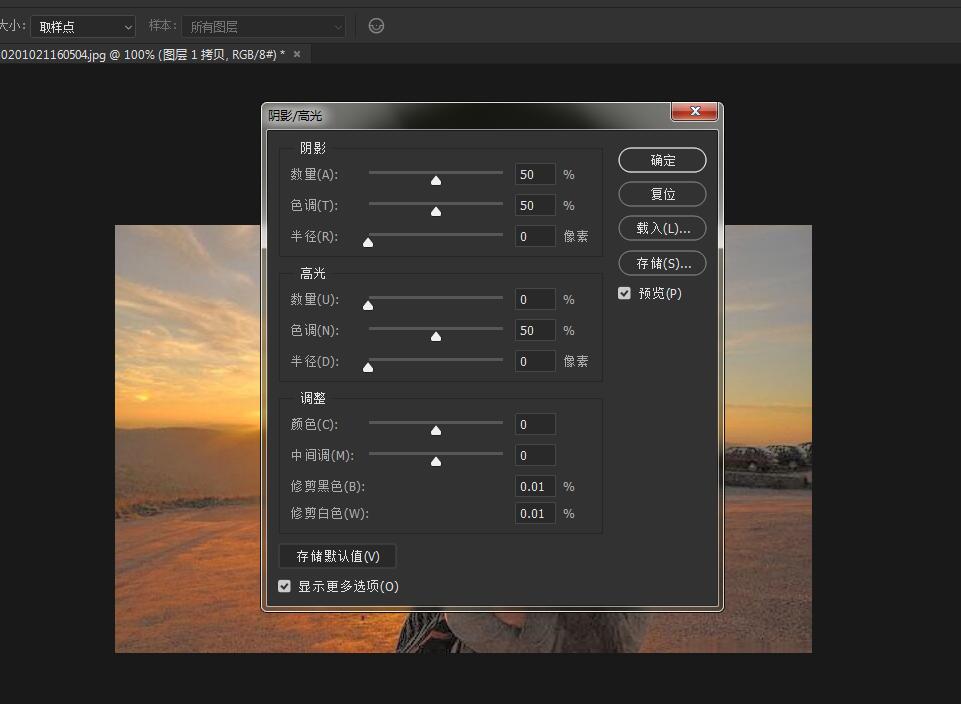
Task: Open the 大小 sample size dropdown
Action: pos(82,26)
